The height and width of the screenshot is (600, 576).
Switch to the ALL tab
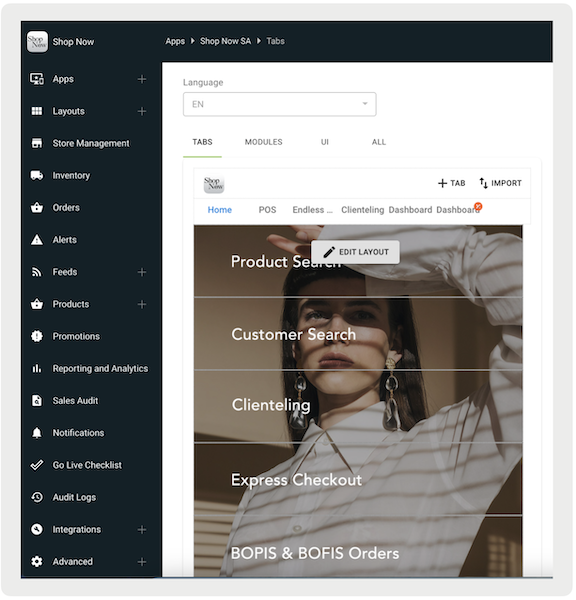tap(379, 142)
